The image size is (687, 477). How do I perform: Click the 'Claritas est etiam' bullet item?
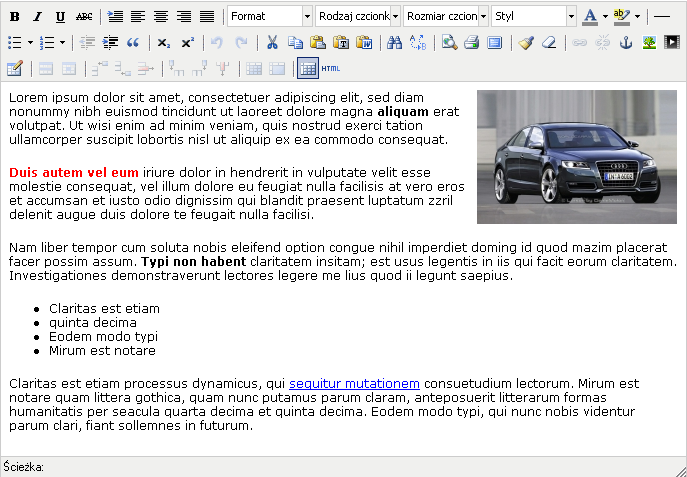pyautogui.click(x=104, y=309)
